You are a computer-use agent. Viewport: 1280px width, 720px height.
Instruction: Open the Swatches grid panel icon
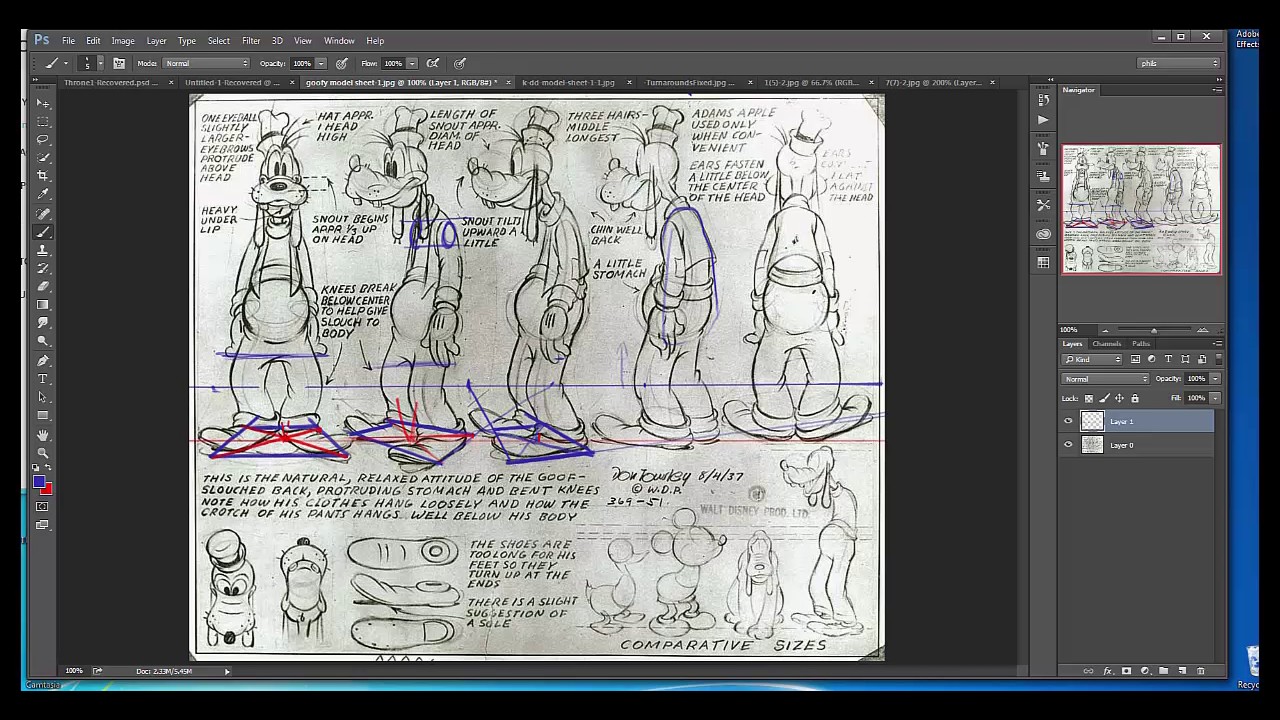pyautogui.click(x=1043, y=262)
